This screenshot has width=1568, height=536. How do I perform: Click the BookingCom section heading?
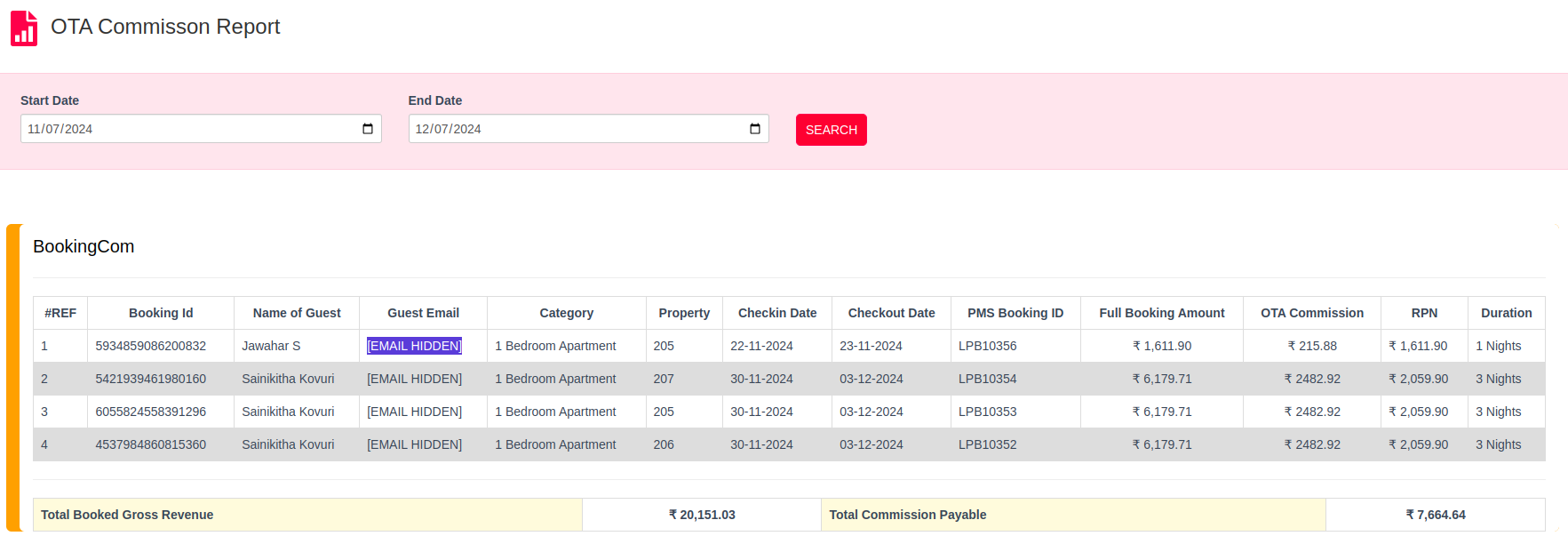[84, 246]
